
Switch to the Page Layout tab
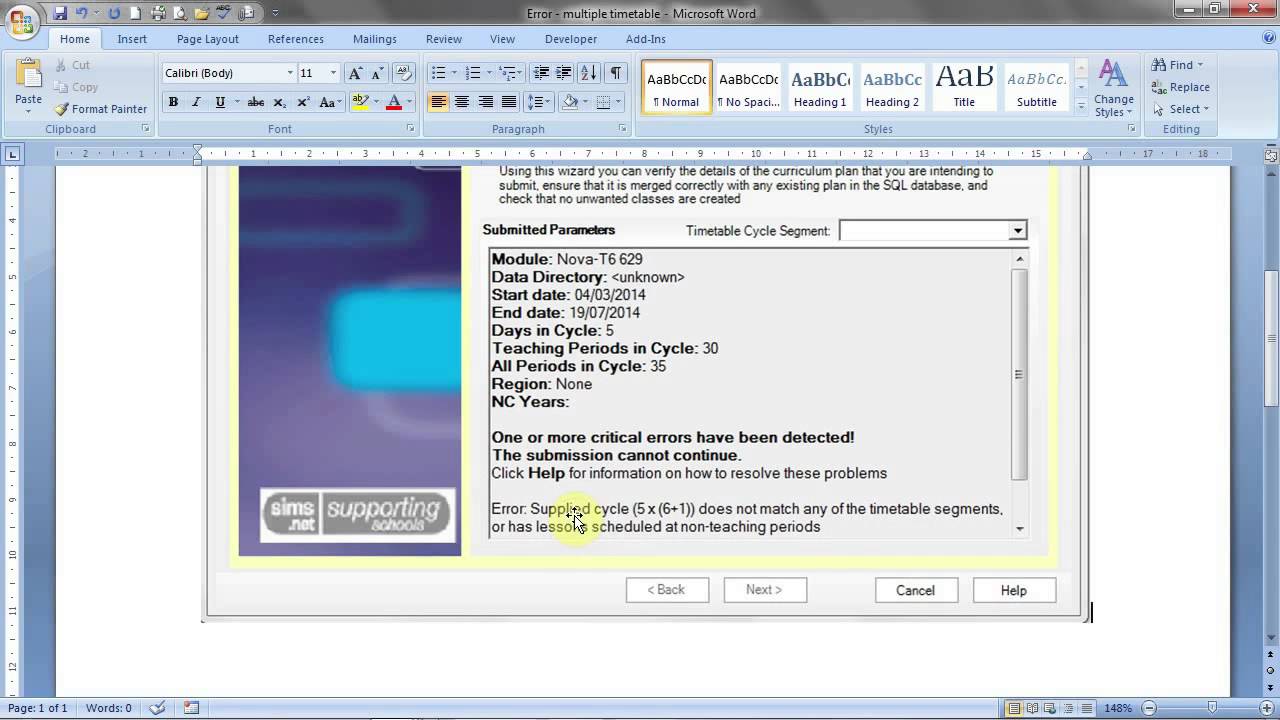coord(208,39)
